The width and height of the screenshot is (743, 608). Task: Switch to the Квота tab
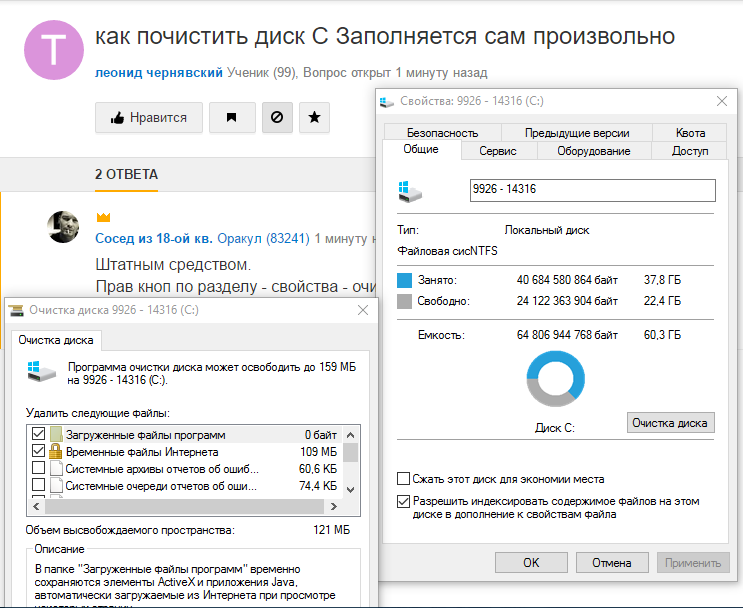coord(690,133)
